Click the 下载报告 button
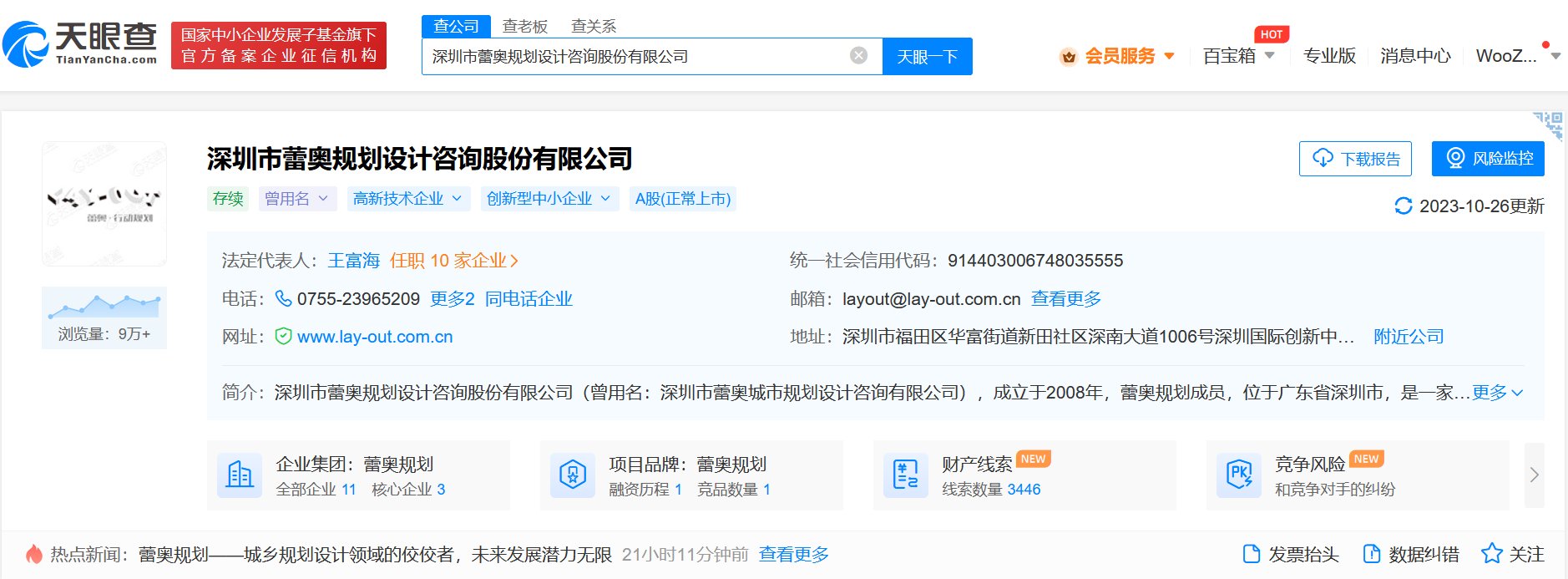The image size is (1568, 579). point(1355,159)
